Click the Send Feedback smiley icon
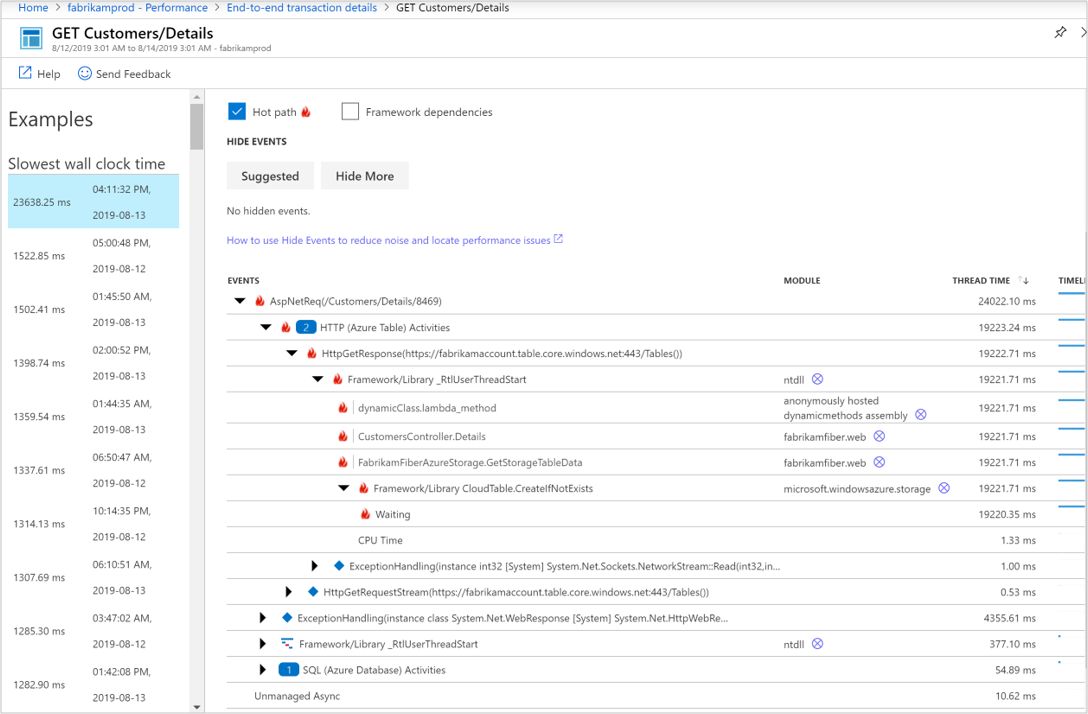Screen dimensions: 1088x714 [x=84, y=73]
